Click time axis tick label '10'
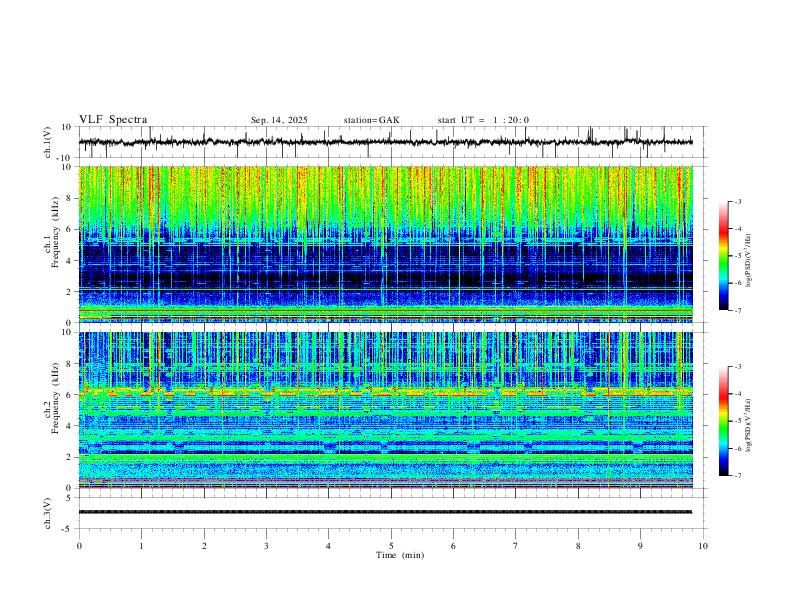This screenshot has height=612, width=792. [x=703, y=546]
